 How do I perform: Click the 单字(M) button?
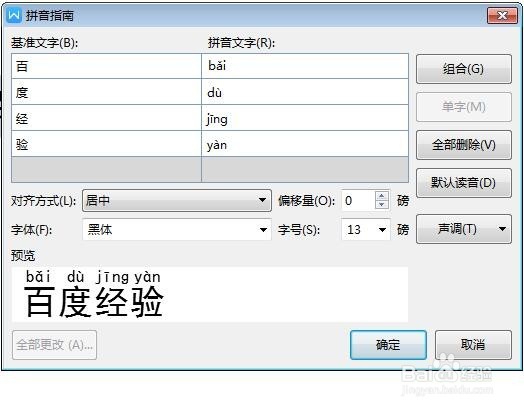tap(464, 107)
